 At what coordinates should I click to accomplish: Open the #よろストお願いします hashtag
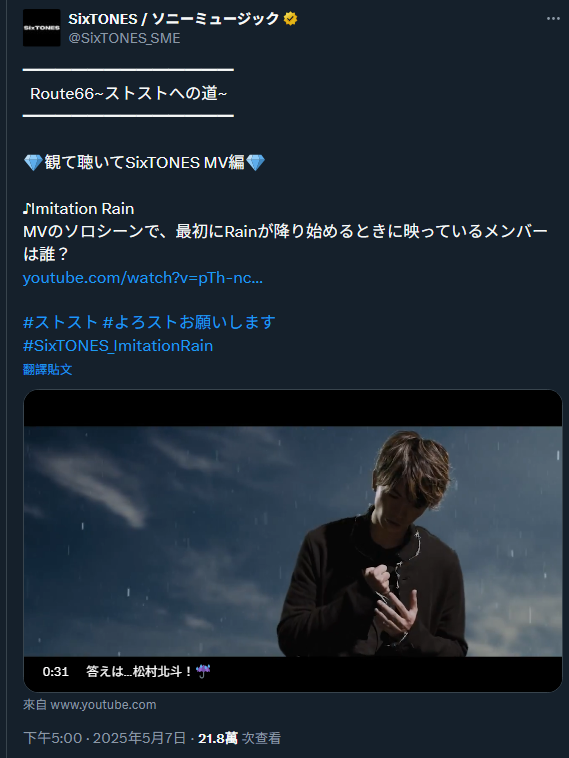189,322
